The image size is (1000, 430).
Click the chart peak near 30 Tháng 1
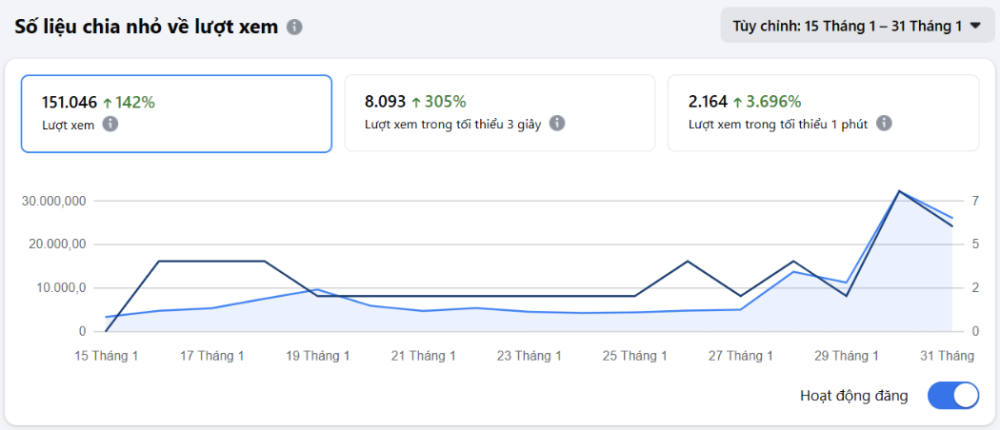pos(899,191)
